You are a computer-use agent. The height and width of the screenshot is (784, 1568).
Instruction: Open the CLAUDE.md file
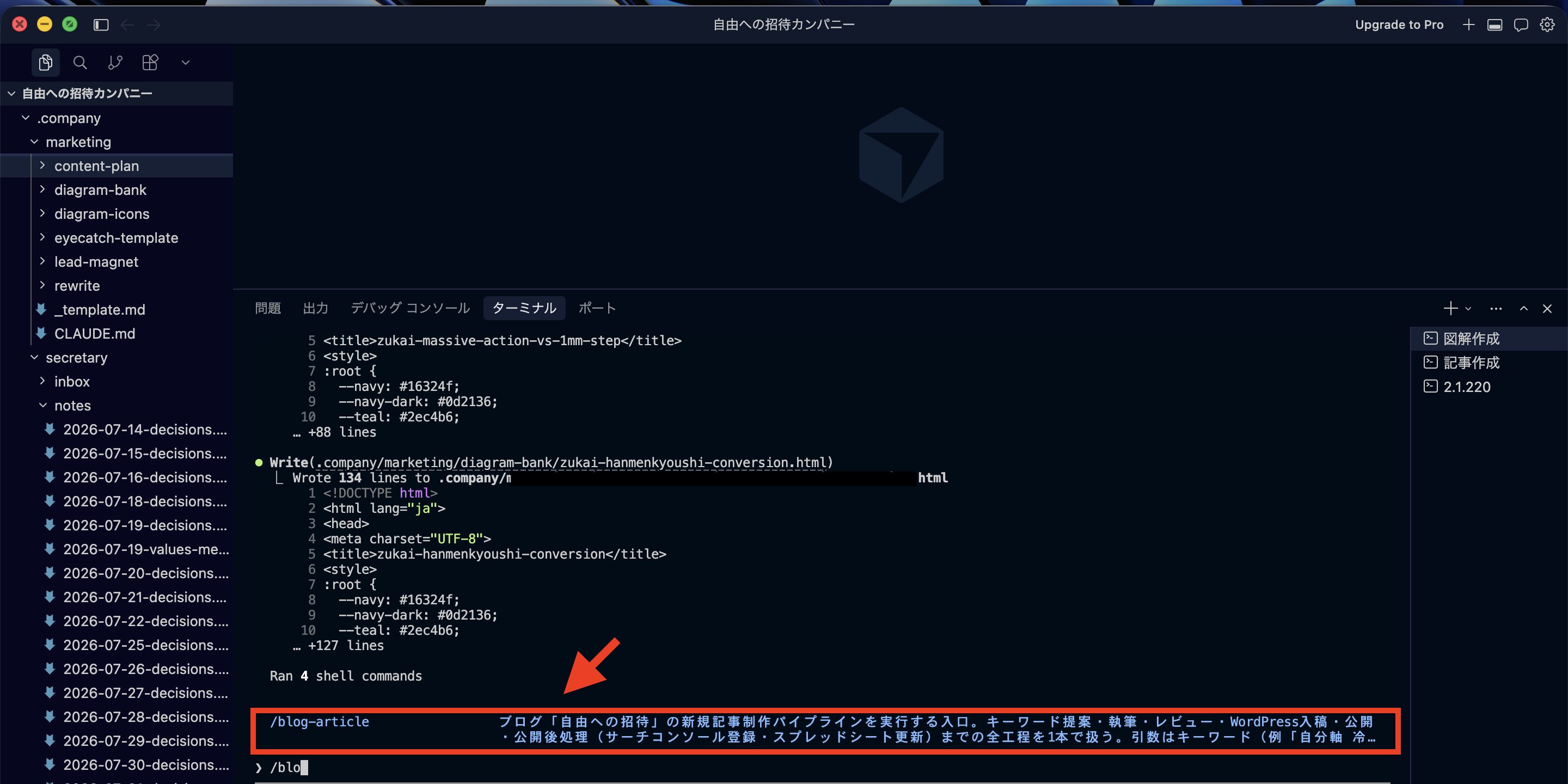coord(117,334)
